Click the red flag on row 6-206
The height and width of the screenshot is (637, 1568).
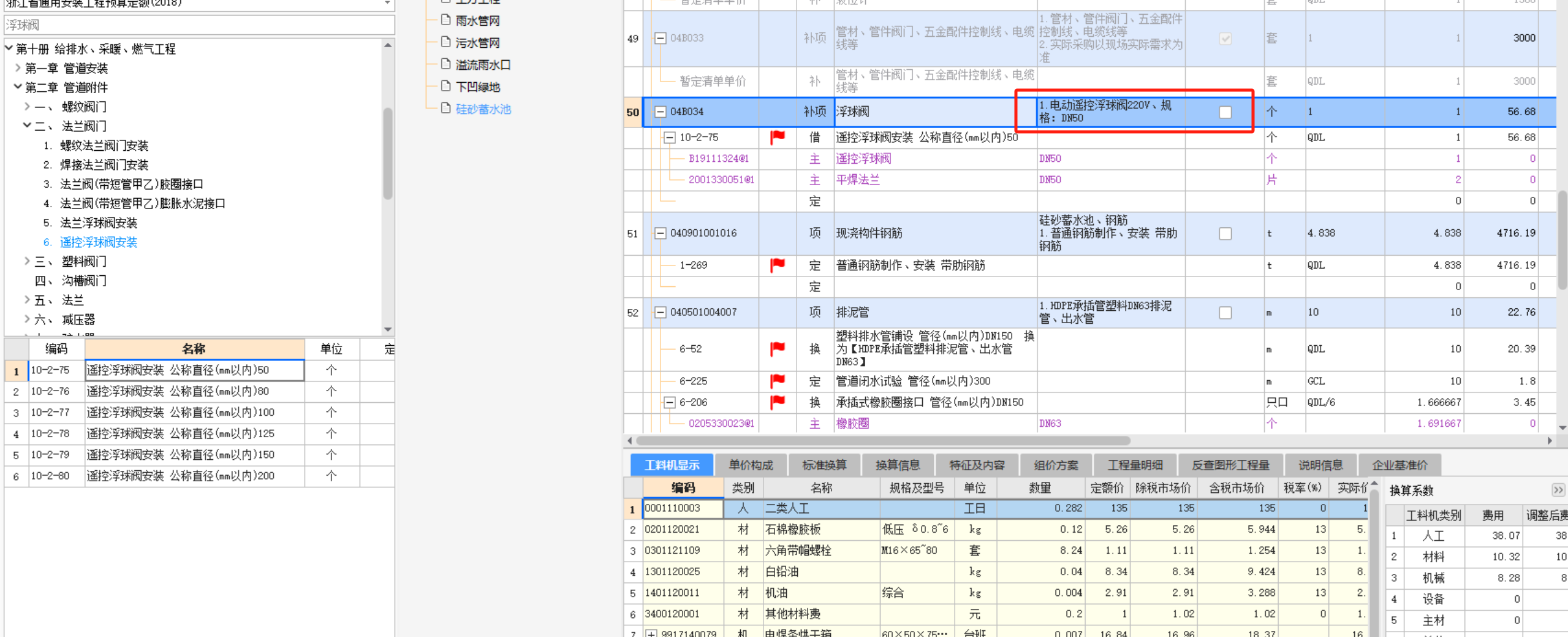(x=778, y=402)
